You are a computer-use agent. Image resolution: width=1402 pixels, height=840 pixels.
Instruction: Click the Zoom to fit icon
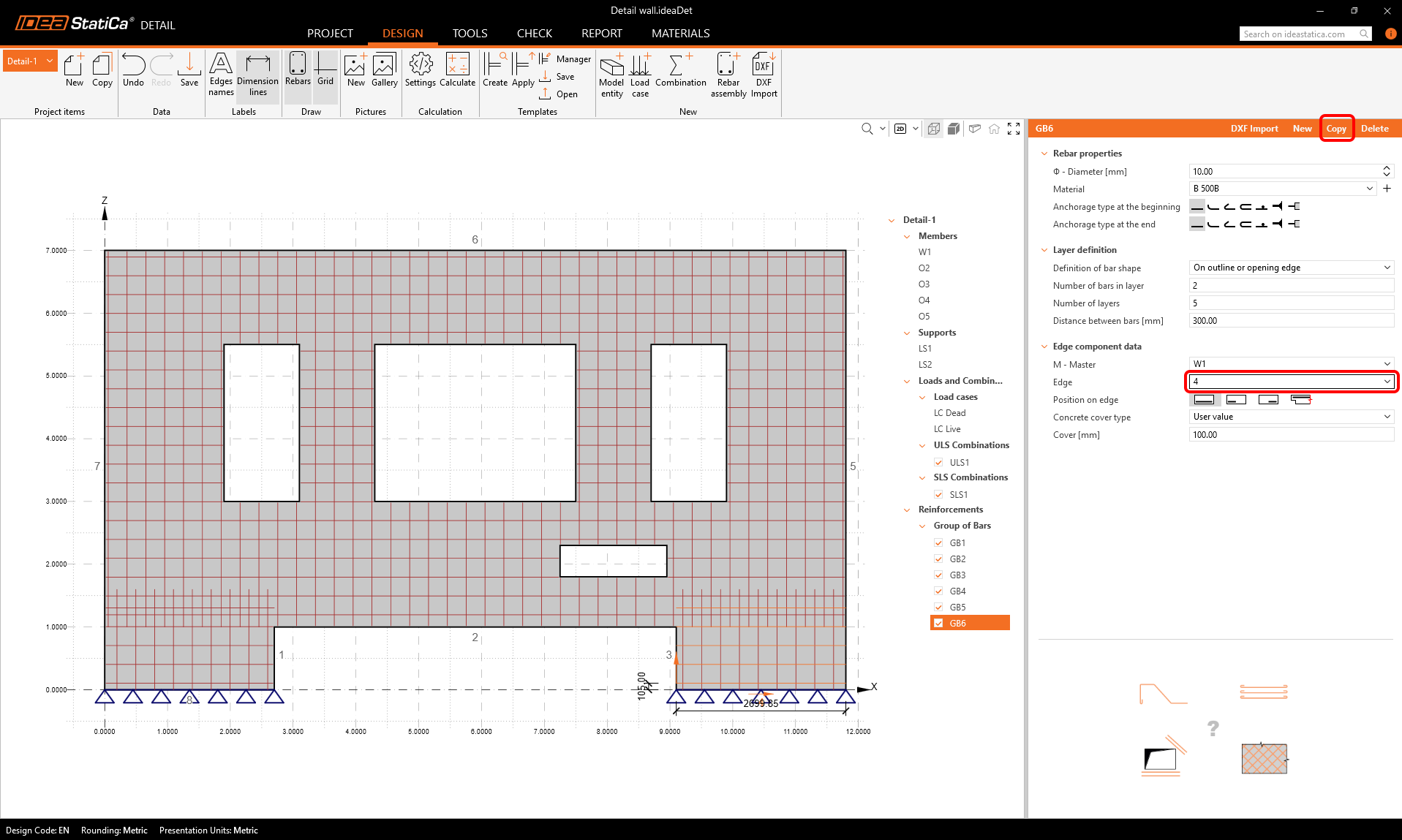[1014, 129]
